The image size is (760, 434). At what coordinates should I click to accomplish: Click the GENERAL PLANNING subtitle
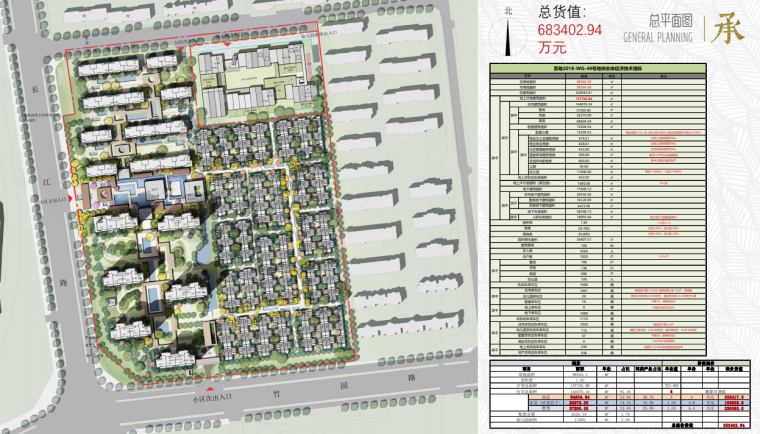[658, 37]
